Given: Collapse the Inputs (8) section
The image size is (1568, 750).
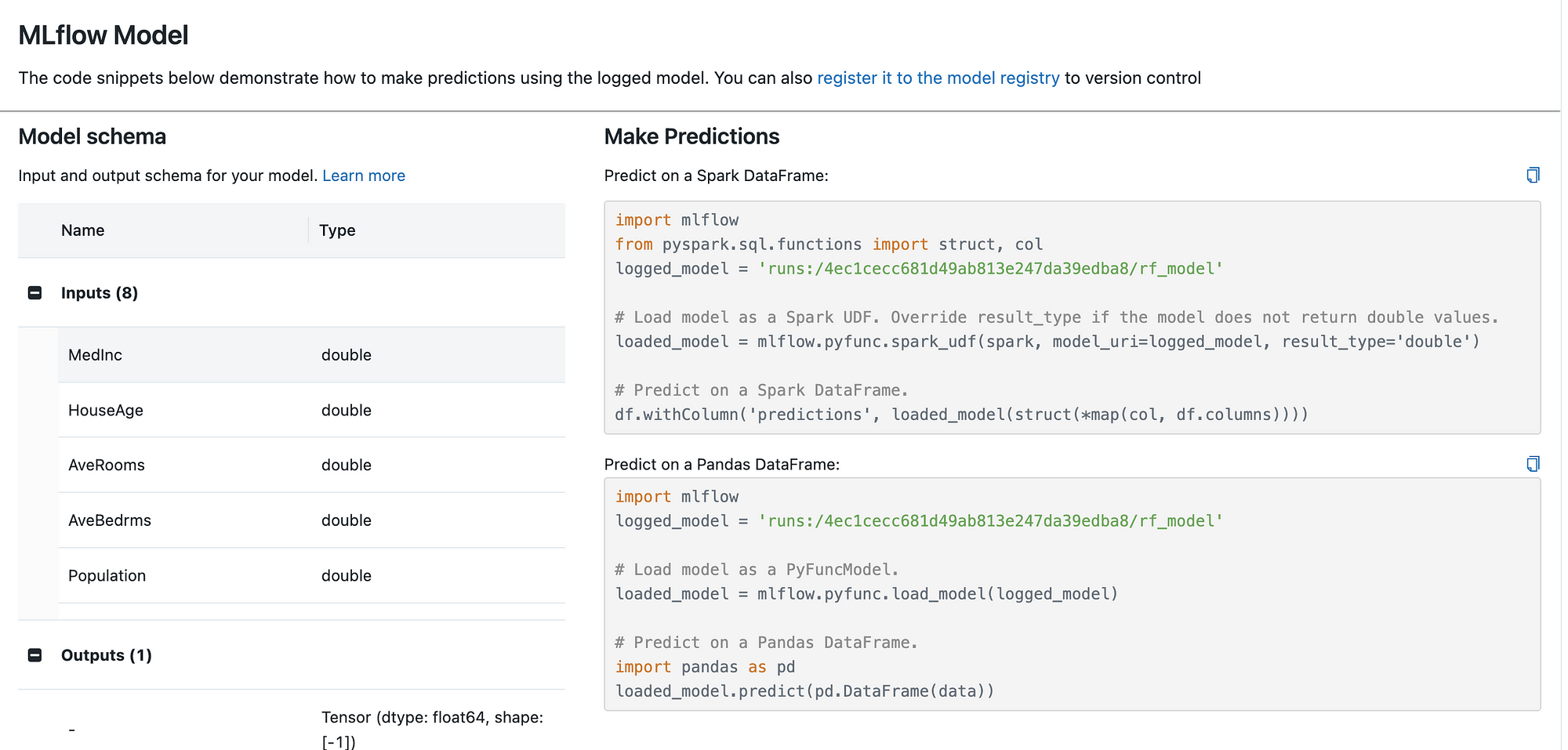Looking at the screenshot, I should click(x=34, y=293).
